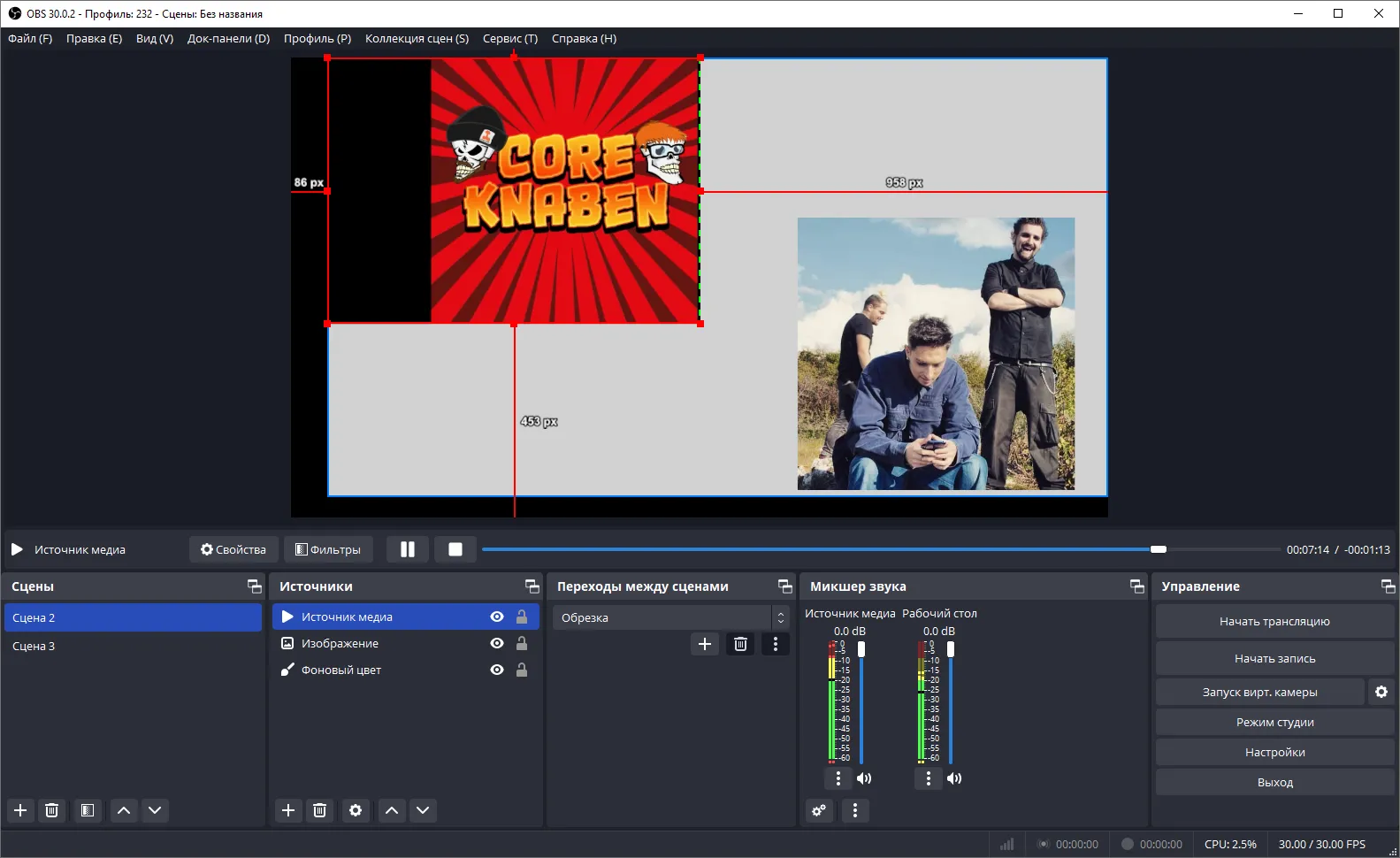Add a scene transition with plus button

[x=705, y=644]
